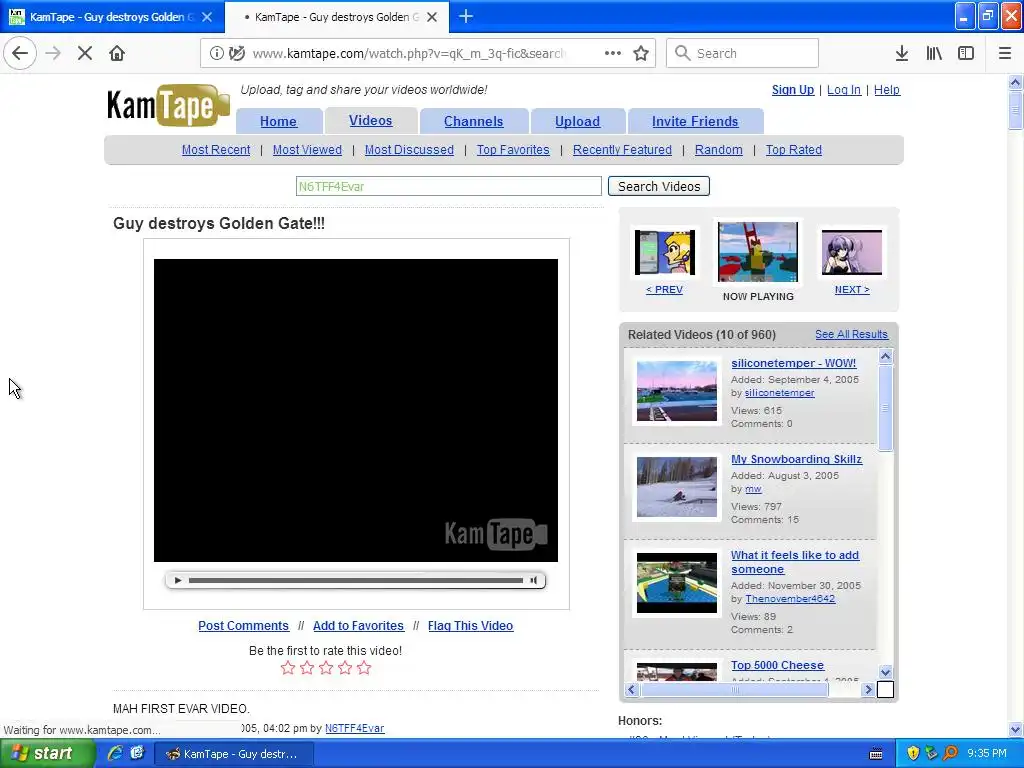Close the second, active KamTape browser tab
The height and width of the screenshot is (768, 1024).
pos(432,17)
